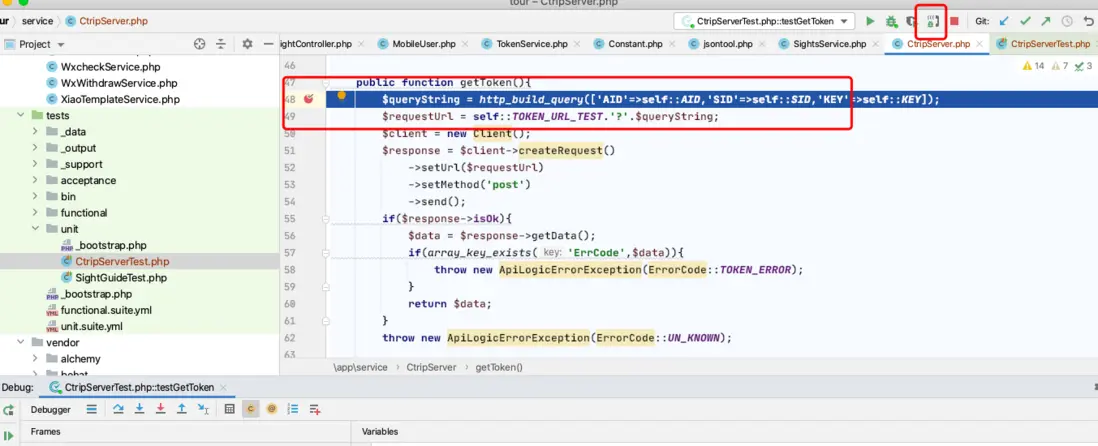Expand the acceptance folder

[36, 180]
